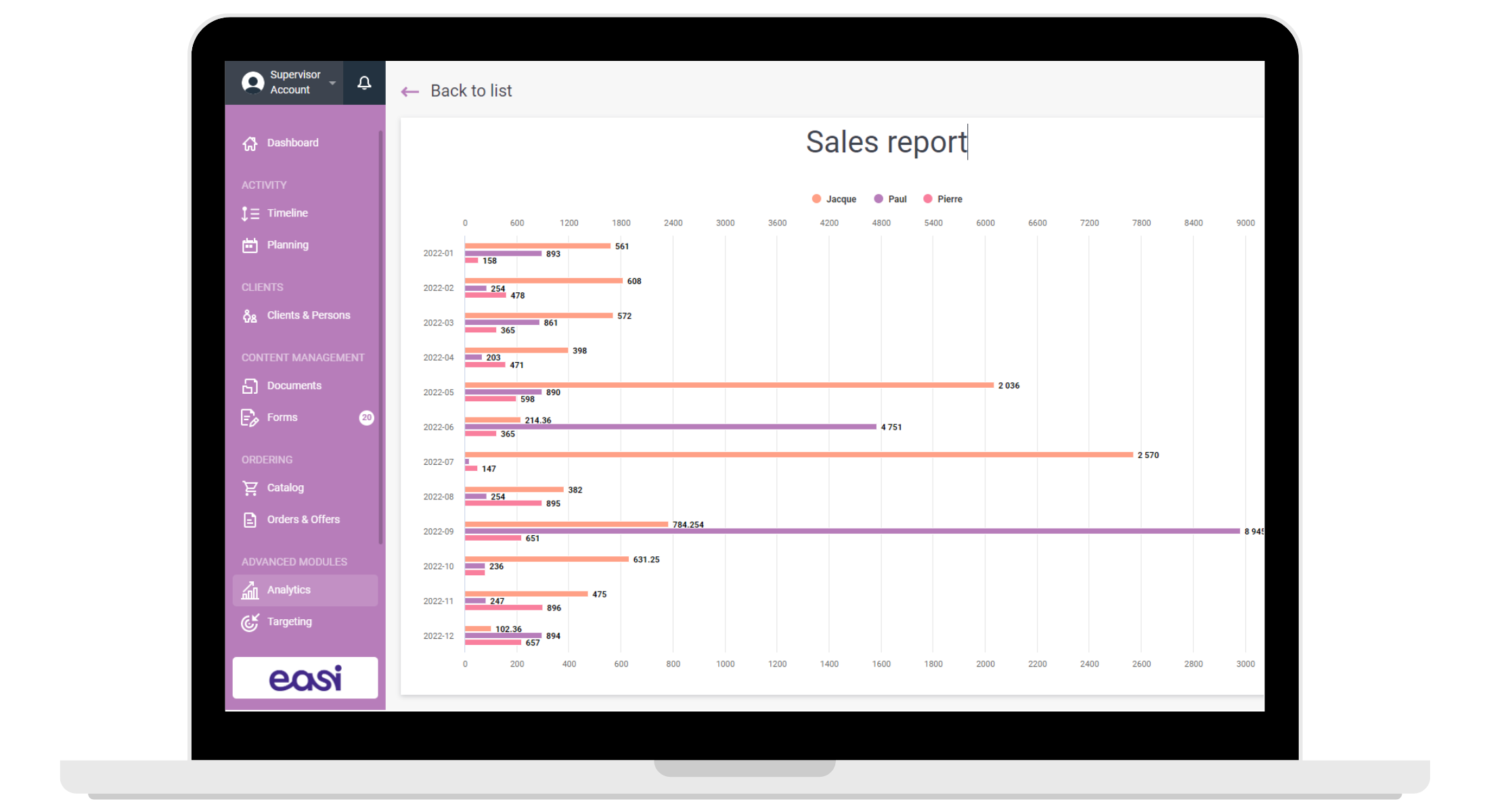The height and width of the screenshot is (812, 1489).
Task: Click the back arrow icon
Action: pos(409,91)
